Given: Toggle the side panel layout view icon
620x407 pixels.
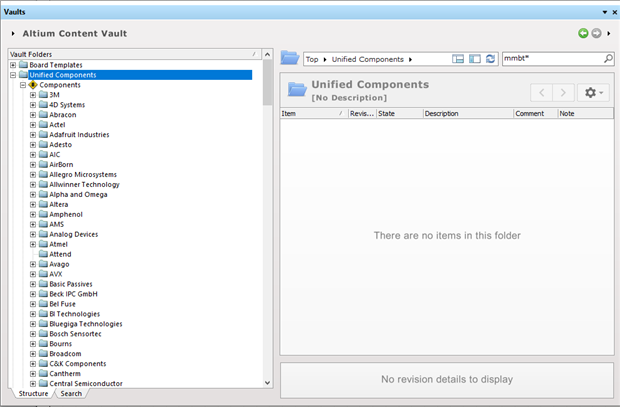Looking at the screenshot, I should [474, 59].
